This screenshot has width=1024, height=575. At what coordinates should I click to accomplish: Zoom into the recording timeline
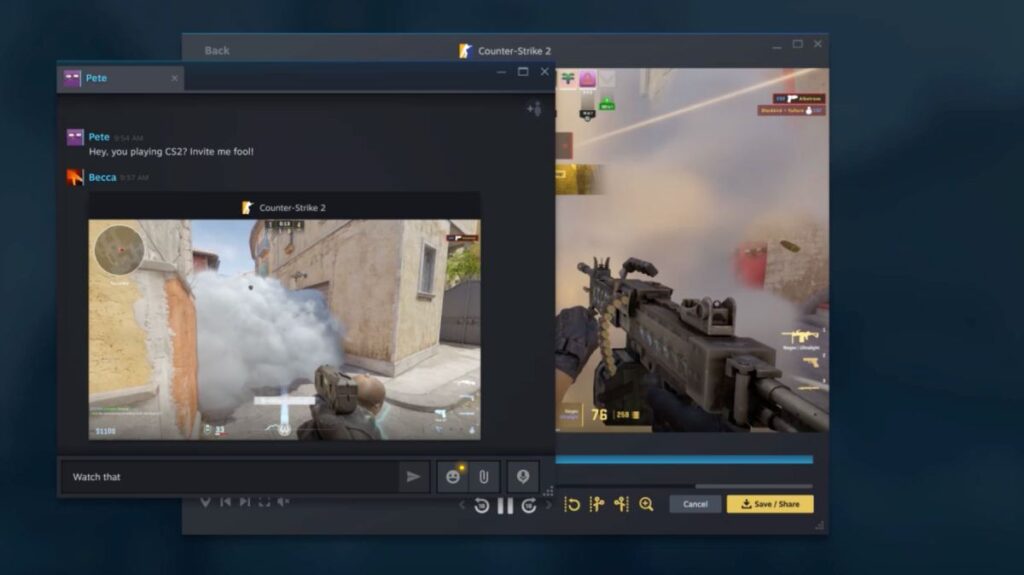click(x=647, y=504)
